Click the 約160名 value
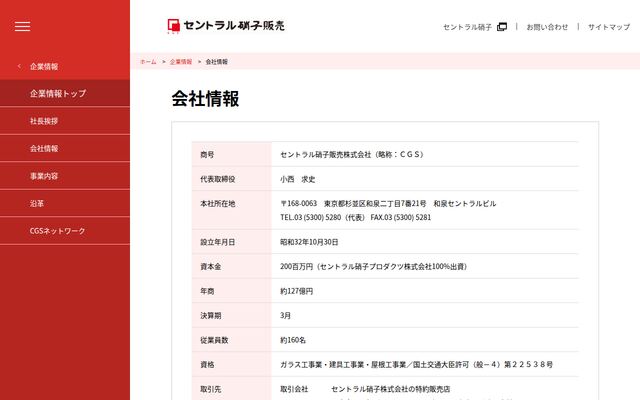 coord(293,340)
